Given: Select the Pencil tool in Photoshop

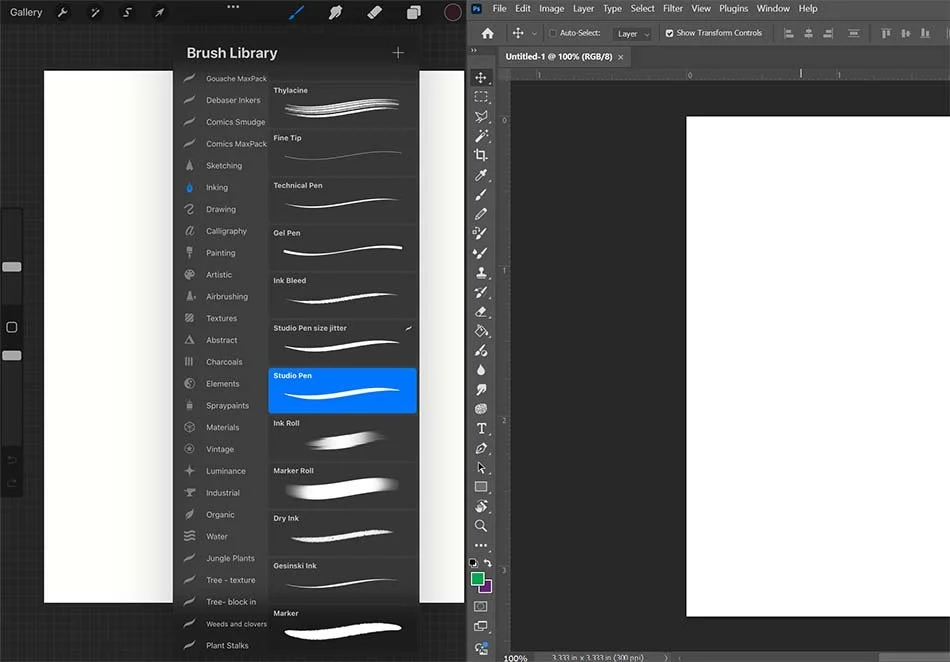Looking at the screenshot, I should pyautogui.click(x=481, y=214).
